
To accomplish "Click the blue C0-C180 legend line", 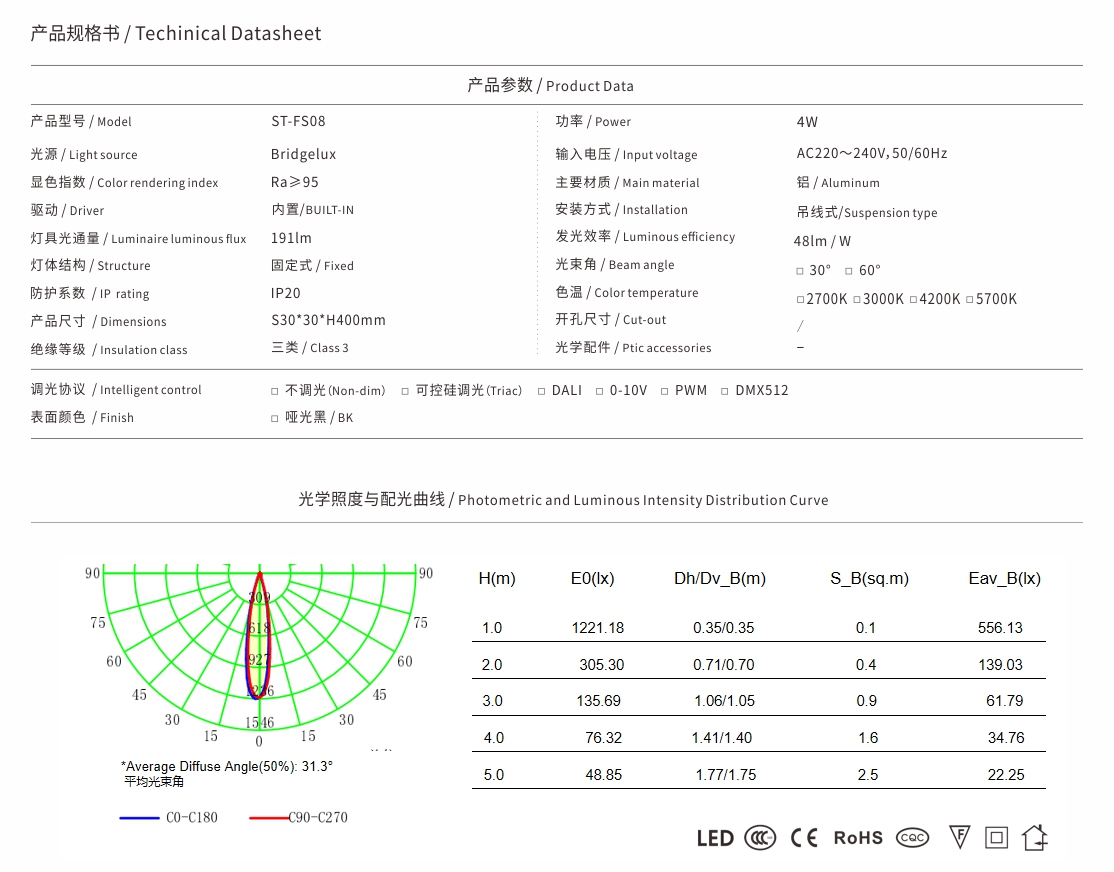I will [x=139, y=818].
